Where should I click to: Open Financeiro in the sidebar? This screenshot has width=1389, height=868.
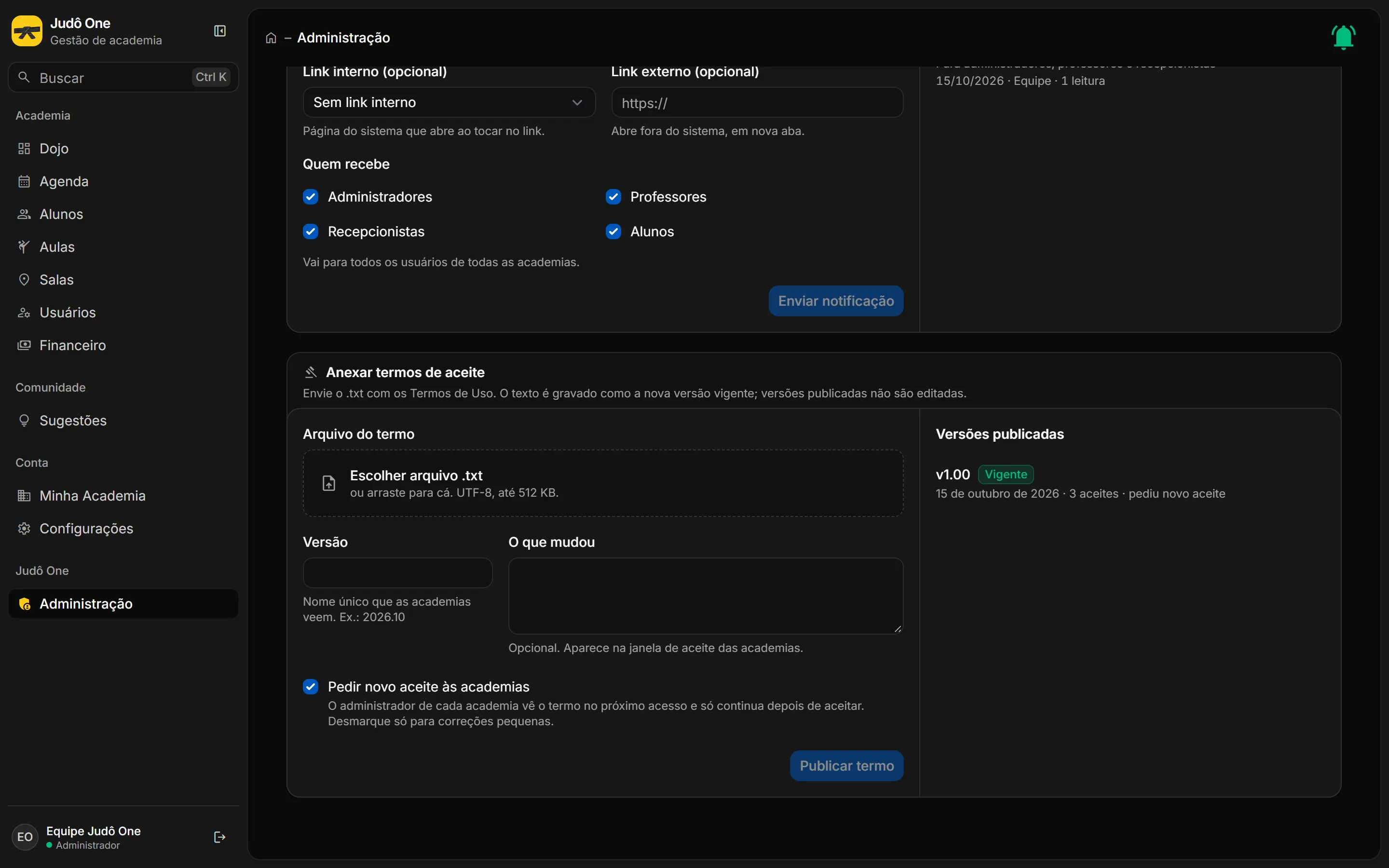pos(123,345)
